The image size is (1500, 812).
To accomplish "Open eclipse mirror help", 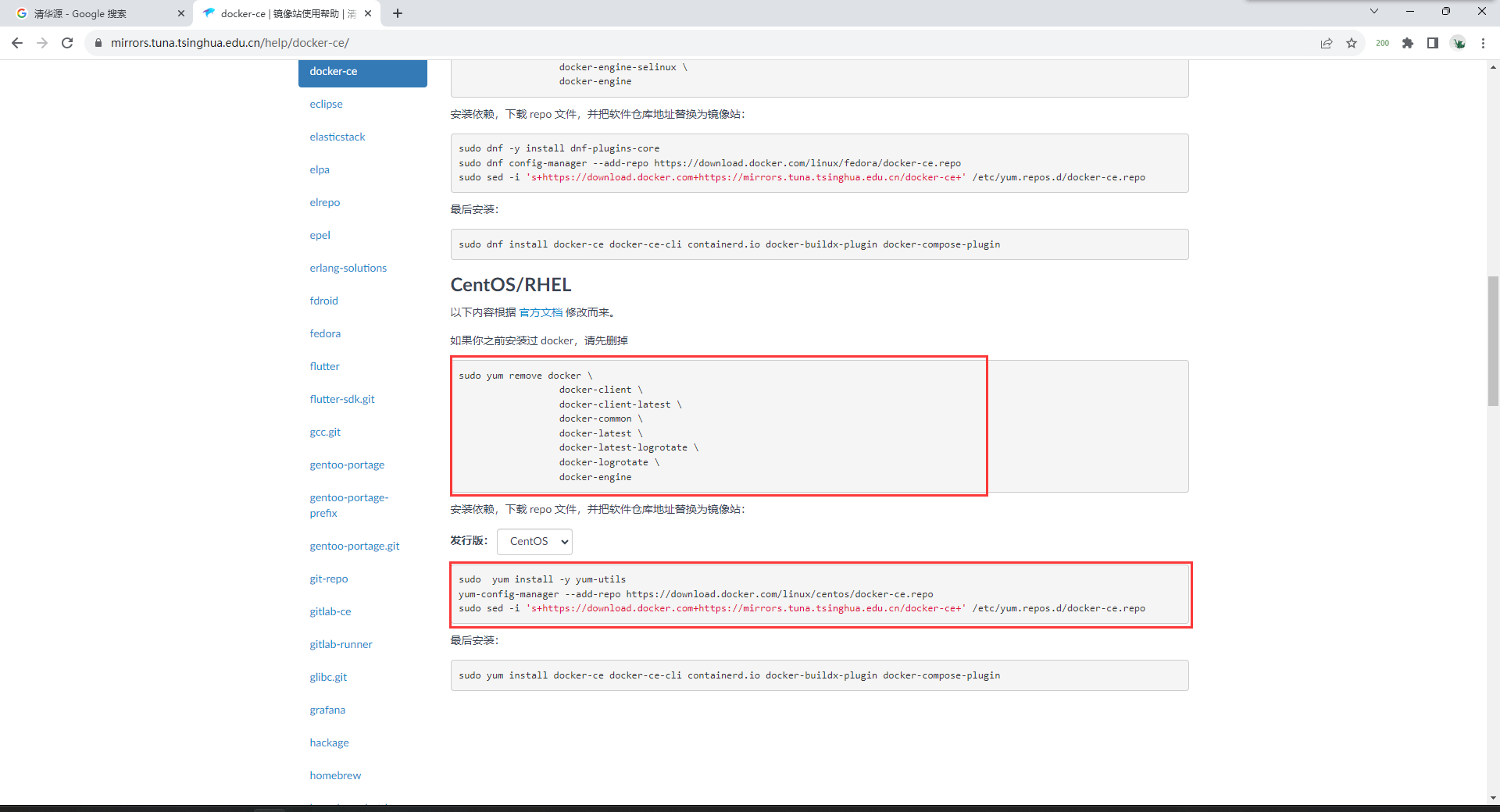I will (x=326, y=104).
